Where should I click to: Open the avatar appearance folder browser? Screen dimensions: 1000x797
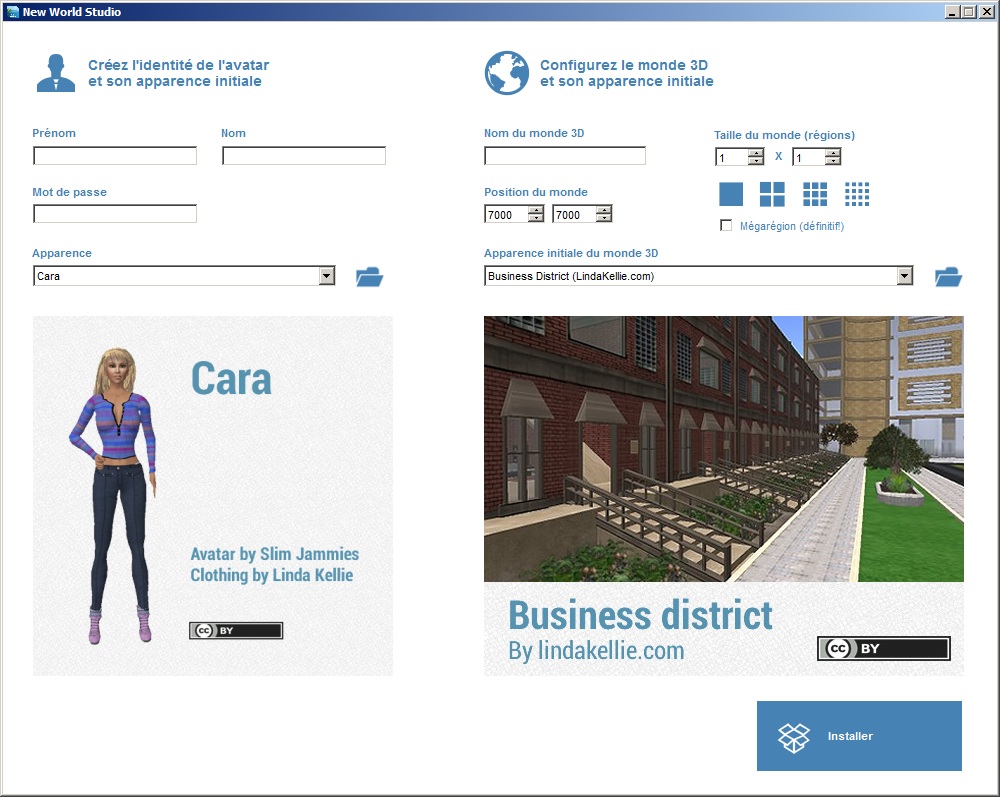point(369,277)
